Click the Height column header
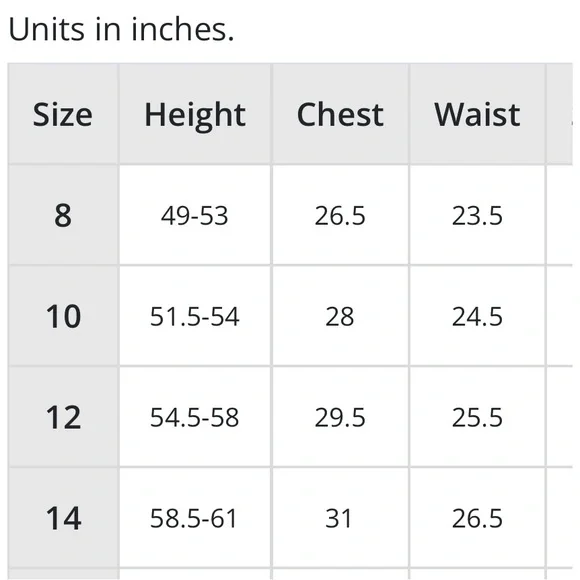 click(195, 115)
